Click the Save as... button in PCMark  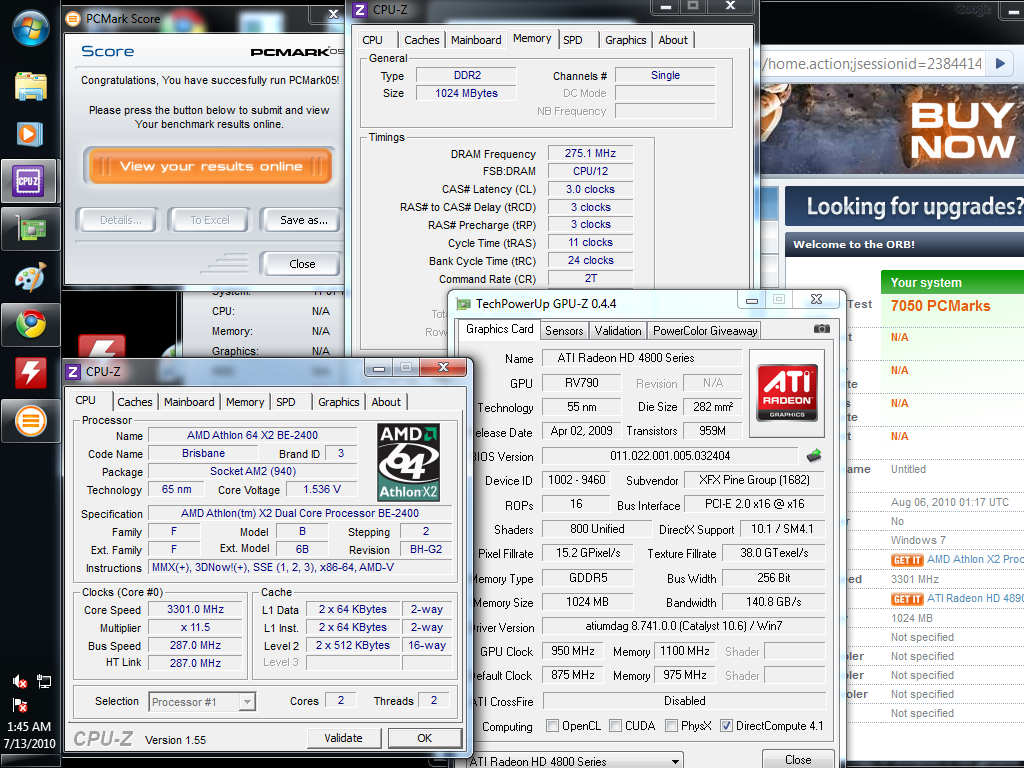tap(304, 220)
